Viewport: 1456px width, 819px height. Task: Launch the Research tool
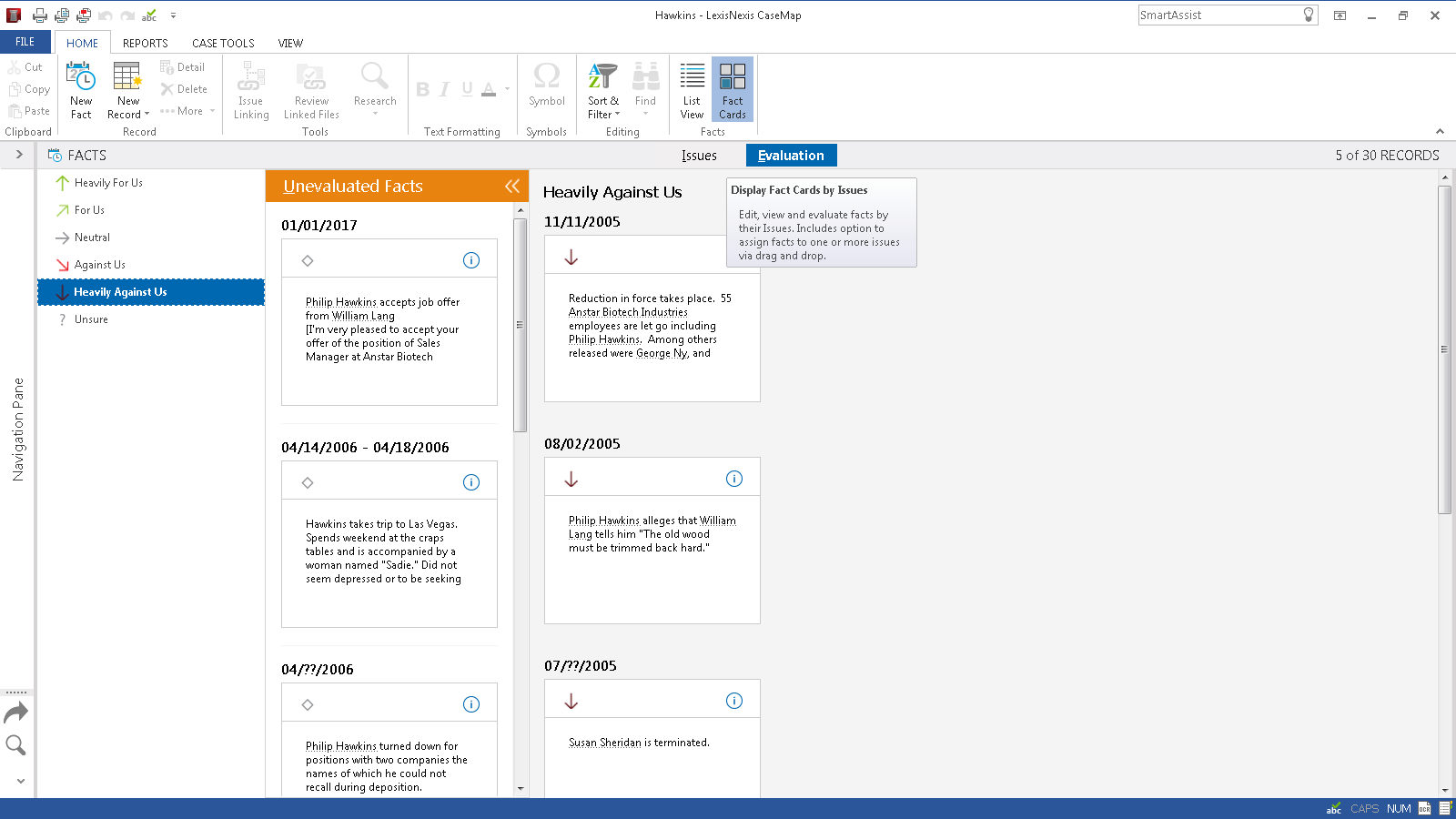click(374, 89)
